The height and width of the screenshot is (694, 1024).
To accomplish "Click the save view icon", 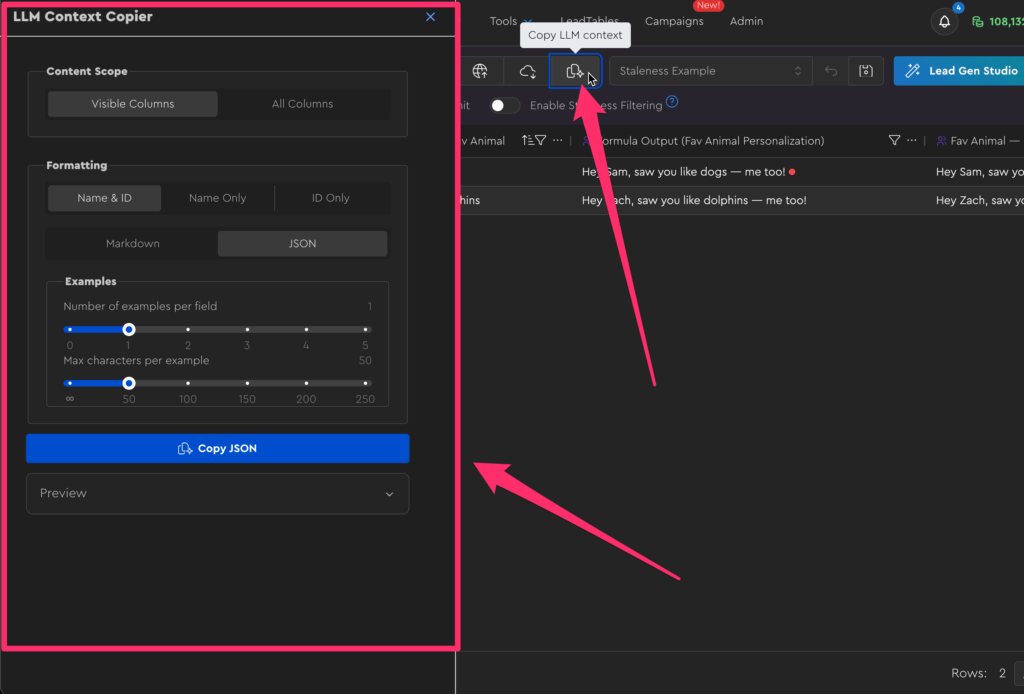I will coord(866,71).
